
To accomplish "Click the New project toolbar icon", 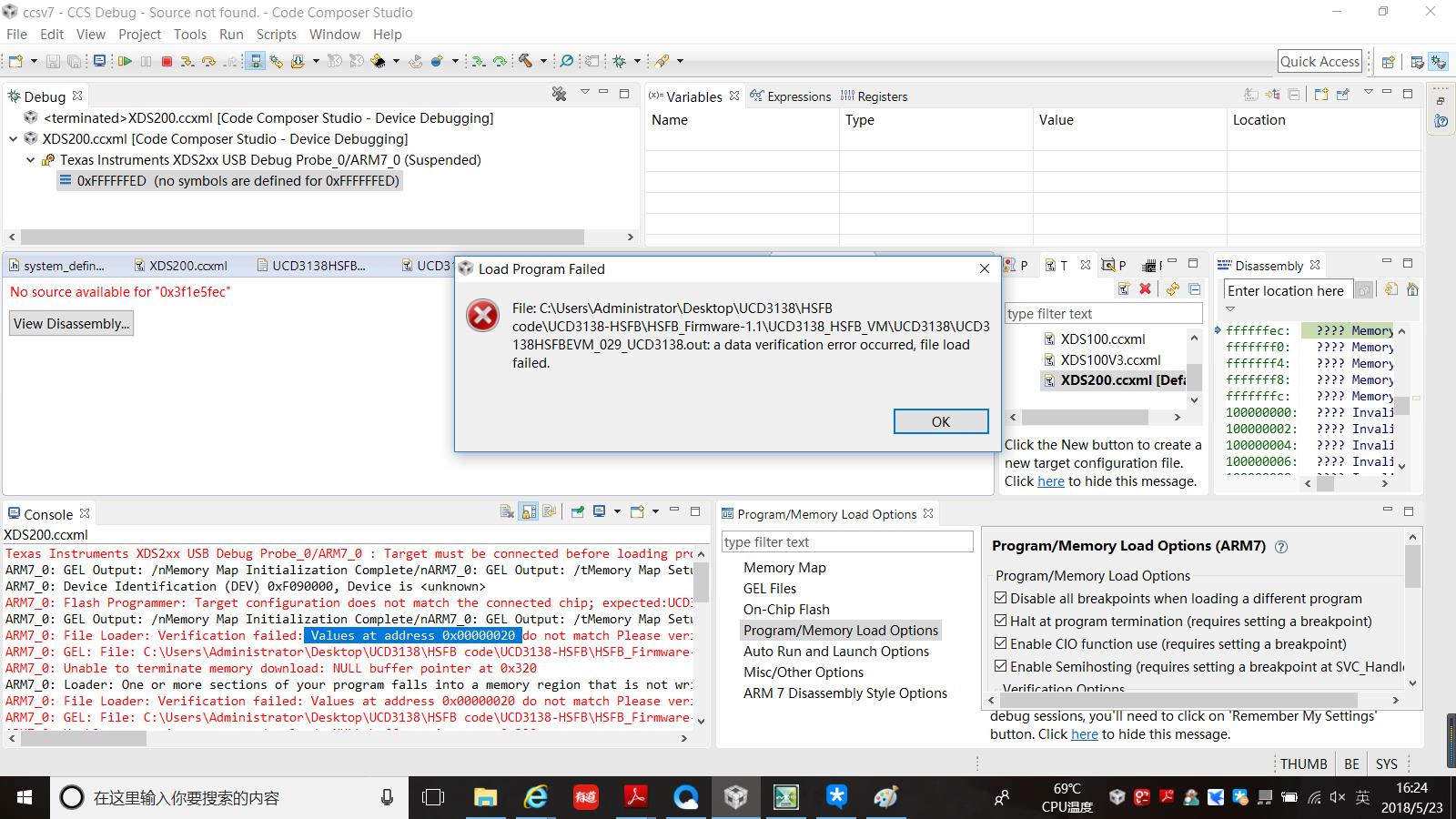I will click(x=15, y=61).
